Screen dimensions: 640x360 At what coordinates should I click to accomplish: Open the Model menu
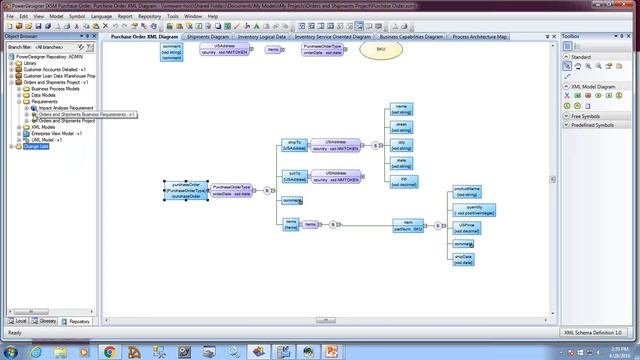(56, 16)
